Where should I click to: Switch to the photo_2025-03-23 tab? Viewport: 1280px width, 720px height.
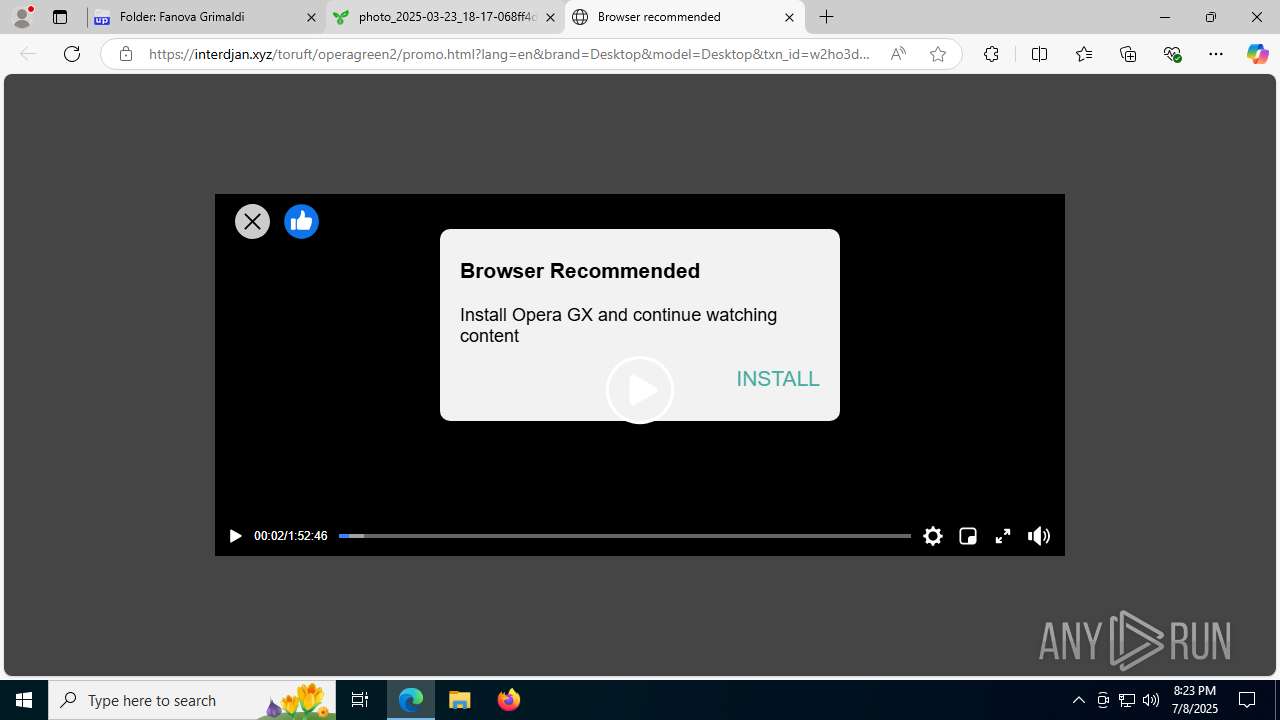445,17
